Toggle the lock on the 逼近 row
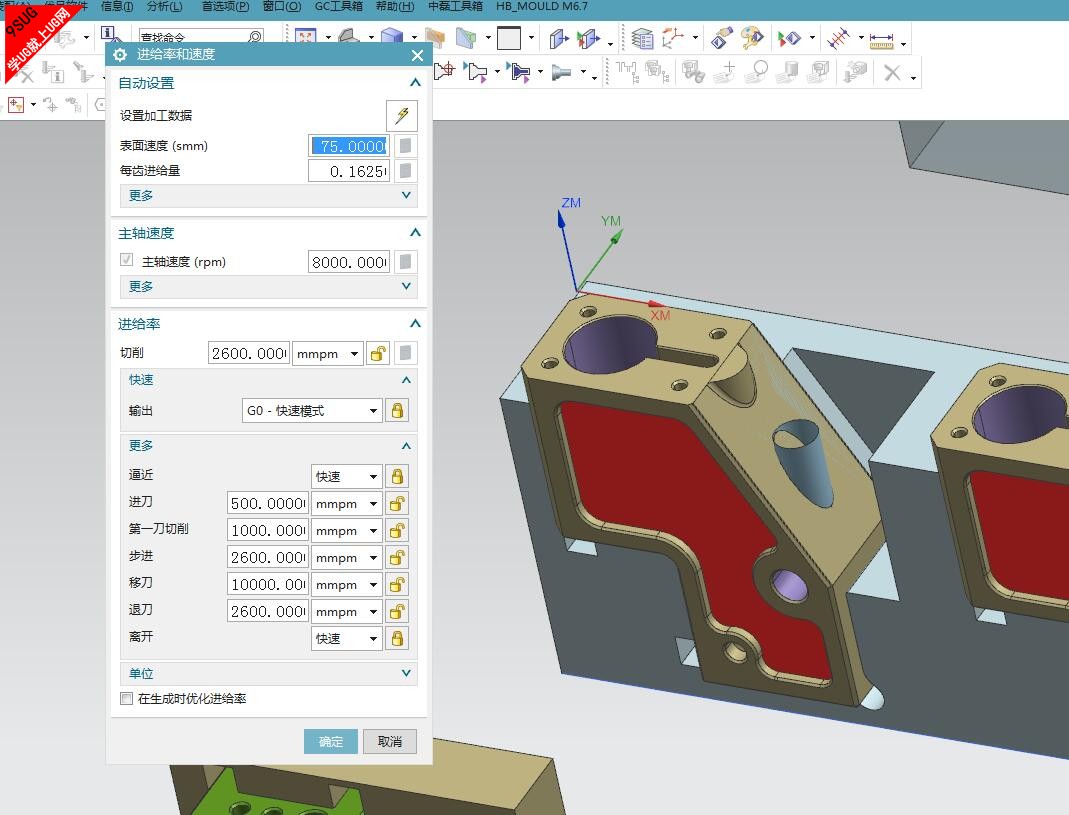The image size is (1069, 815). pyautogui.click(x=397, y=476)
